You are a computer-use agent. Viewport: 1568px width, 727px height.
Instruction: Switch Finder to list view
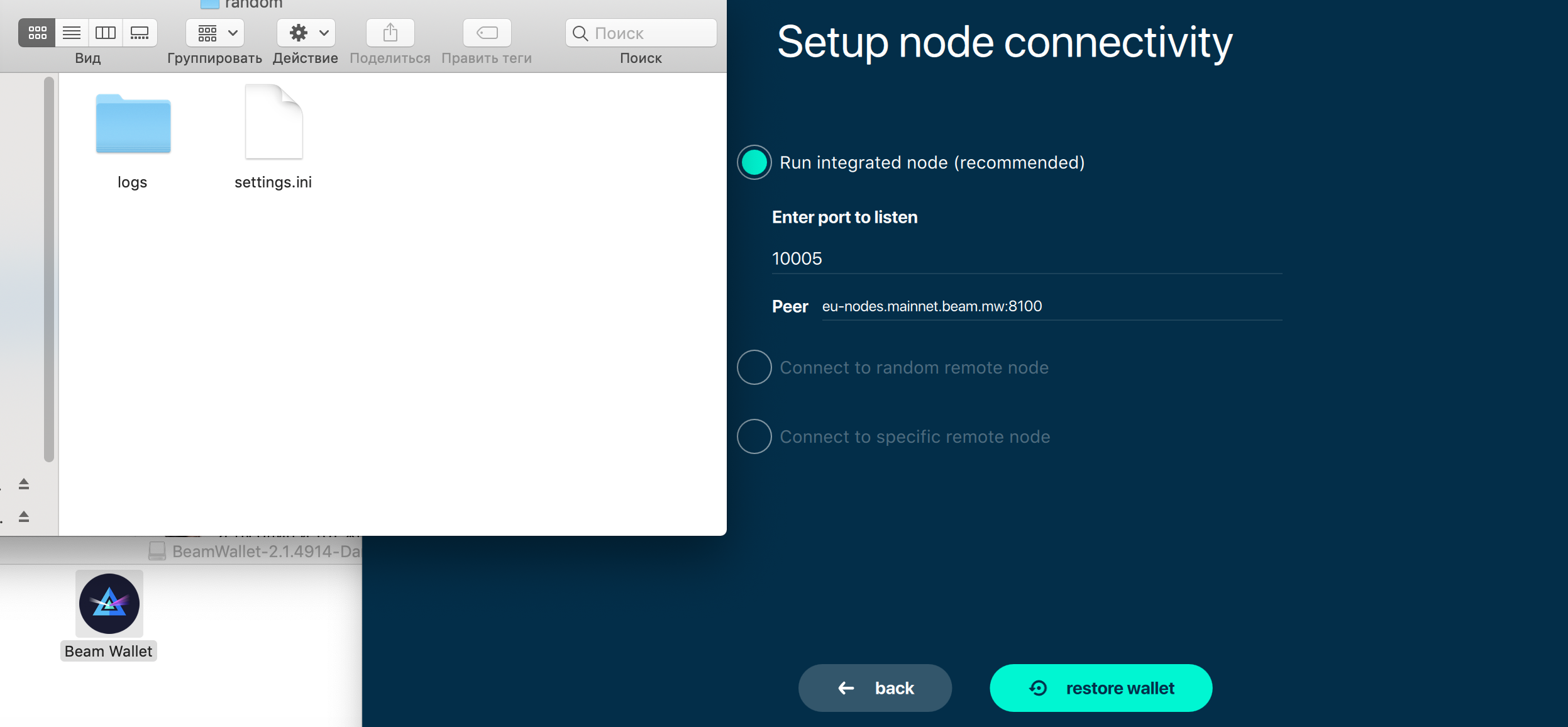pyautogui.click(x=72, y=33)
